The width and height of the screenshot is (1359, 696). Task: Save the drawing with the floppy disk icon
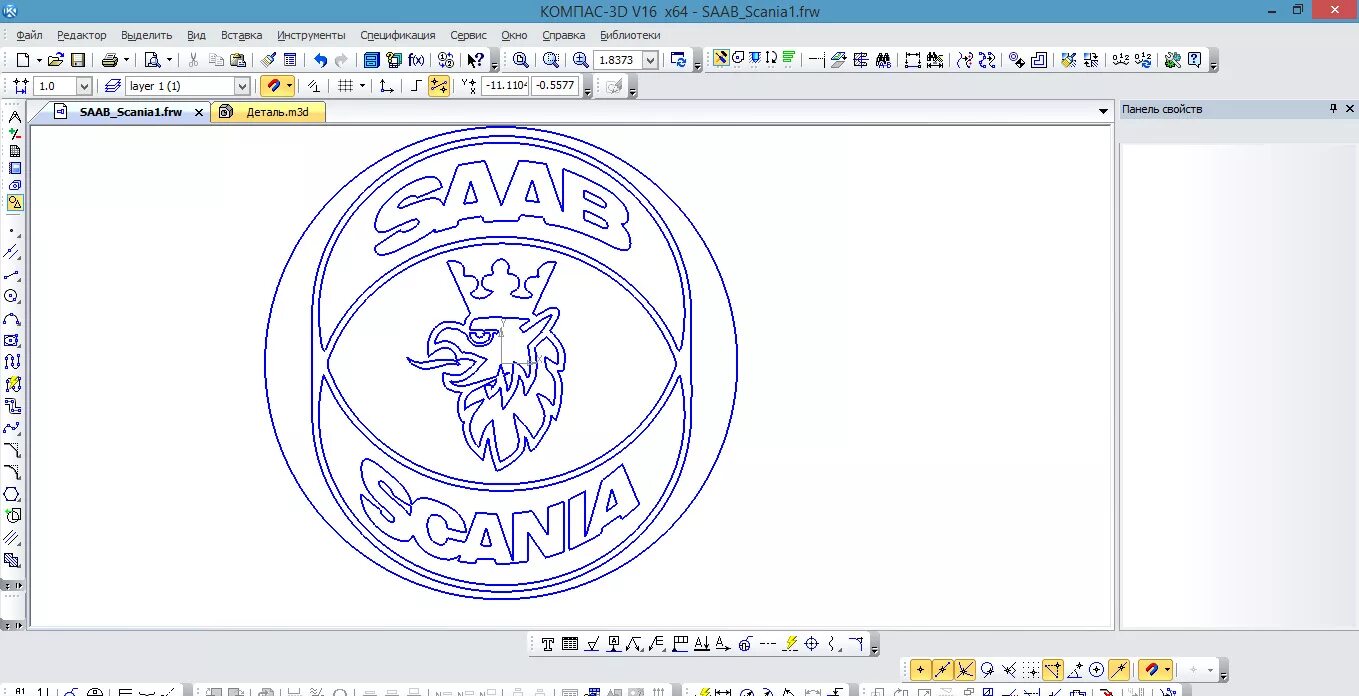point(78,60)
